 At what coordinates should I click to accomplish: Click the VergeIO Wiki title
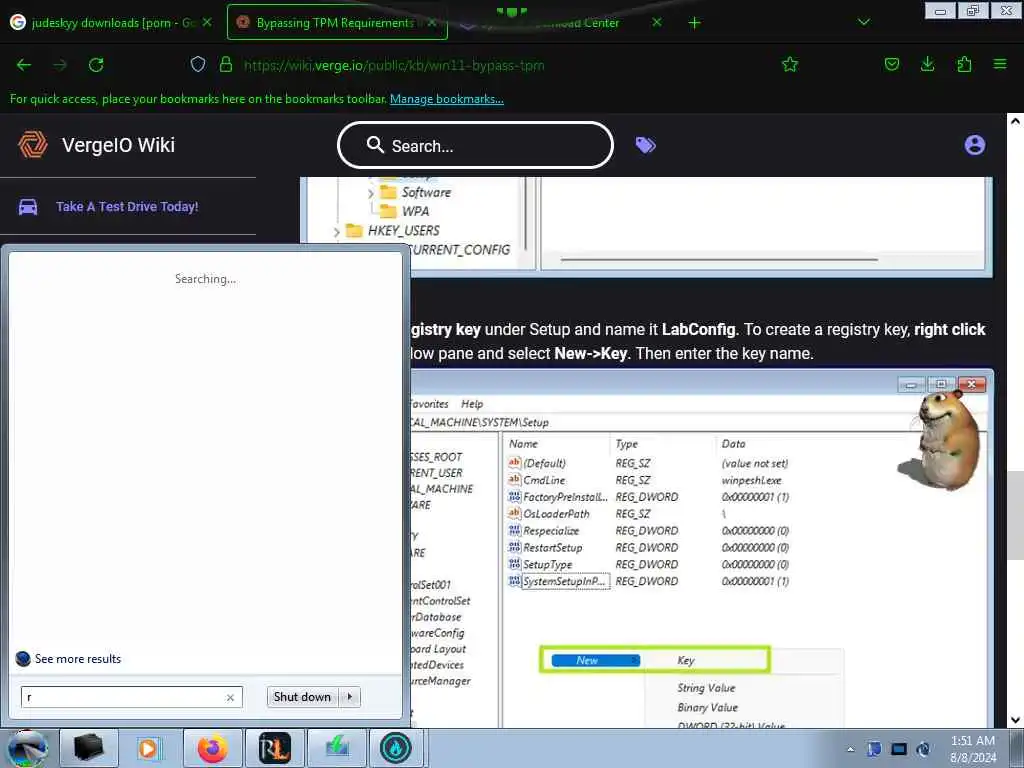click(118, 144)
